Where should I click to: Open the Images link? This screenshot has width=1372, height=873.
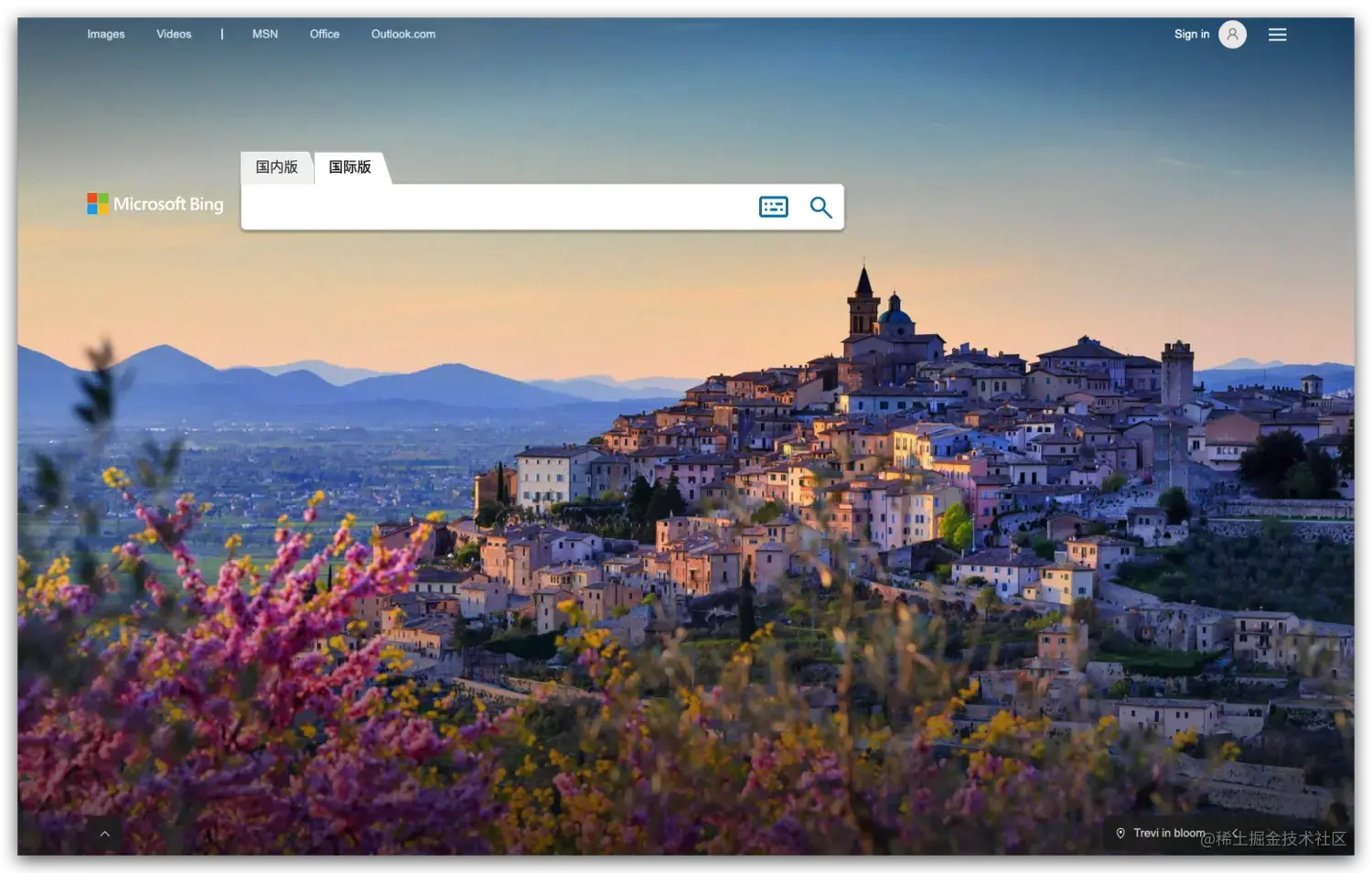coord(106,34)
